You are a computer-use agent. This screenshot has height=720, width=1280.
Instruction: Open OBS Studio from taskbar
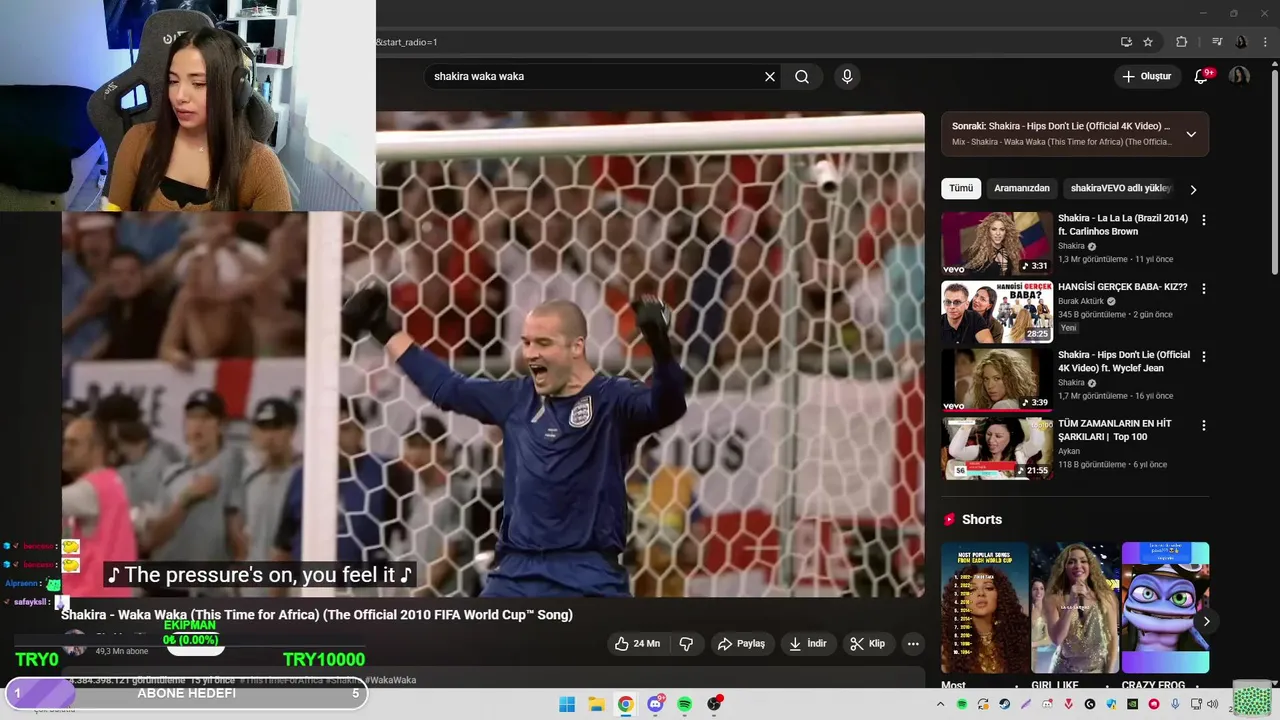point(714,704)
